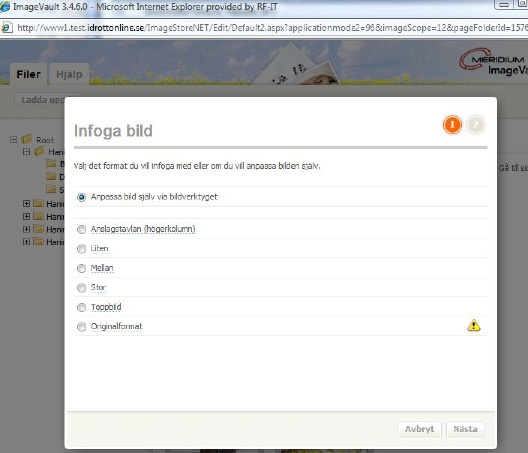This screenshot has width=528, height=453.
Task: Click the greyed step 2 indicator
Action: [475, 125]
